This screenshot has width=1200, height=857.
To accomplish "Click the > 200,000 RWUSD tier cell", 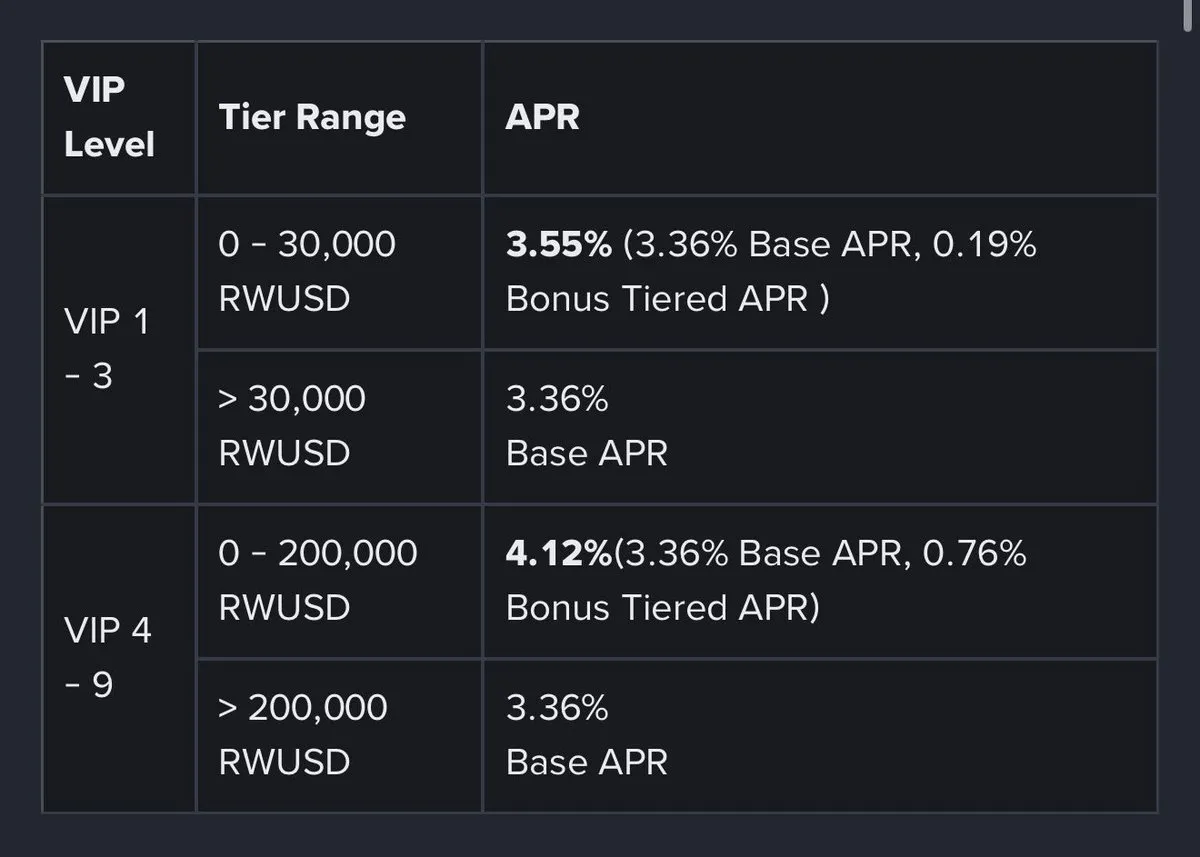I will point(340,735).
